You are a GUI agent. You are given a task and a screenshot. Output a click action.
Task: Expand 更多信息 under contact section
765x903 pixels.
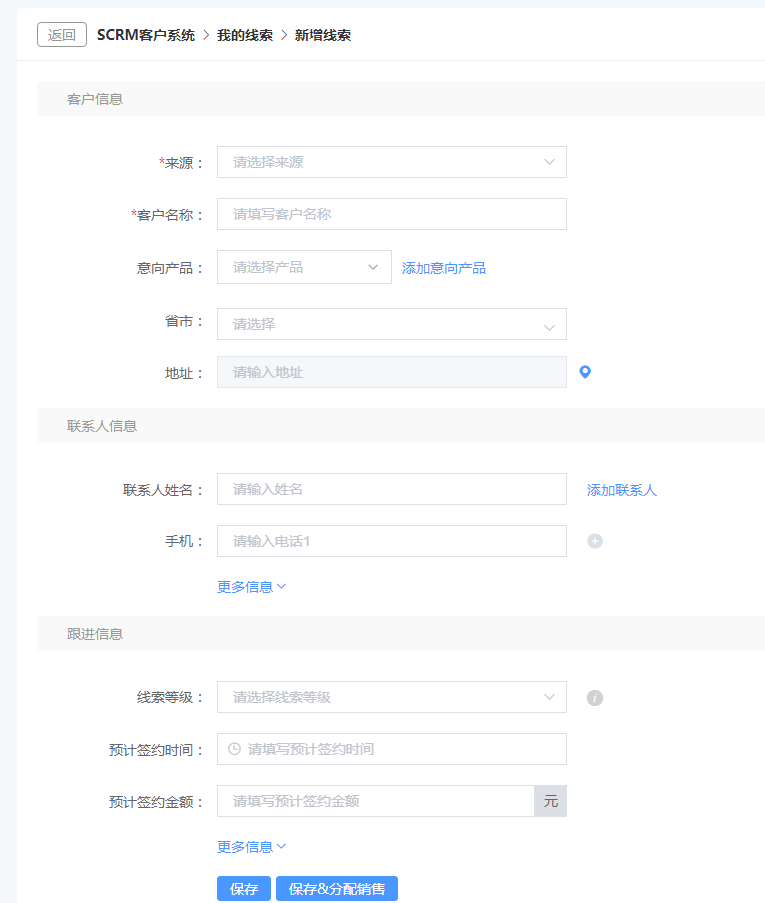coord(251,587)
